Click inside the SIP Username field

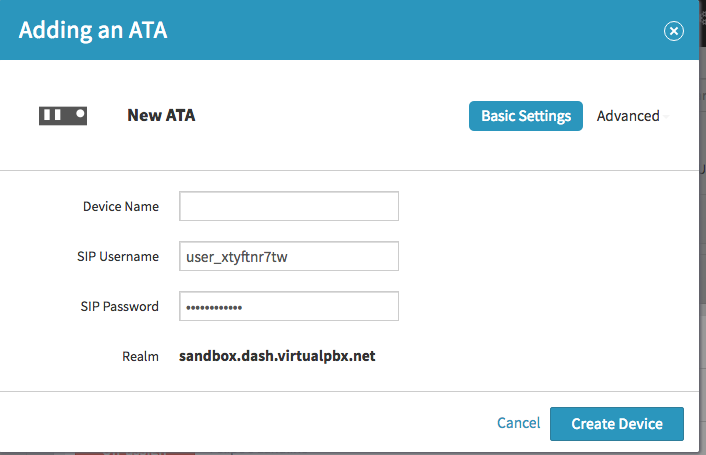pyautogui.click(x=289, y=256)
